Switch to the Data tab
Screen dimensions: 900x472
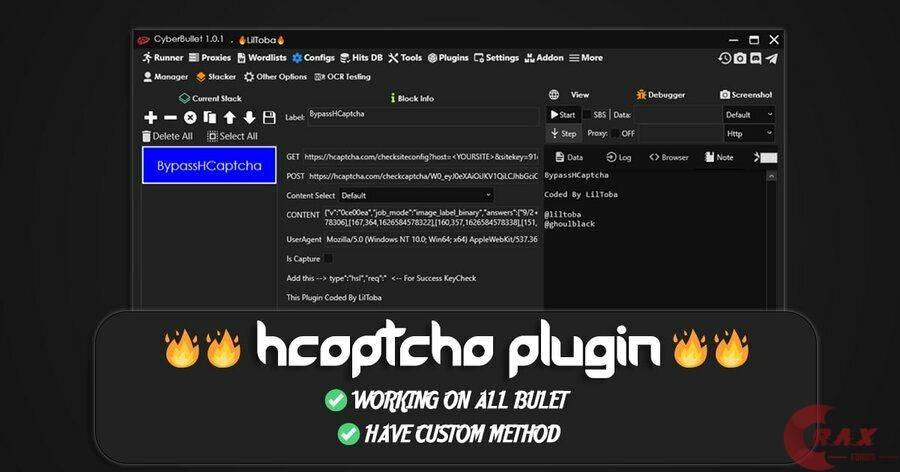[569, 157]
